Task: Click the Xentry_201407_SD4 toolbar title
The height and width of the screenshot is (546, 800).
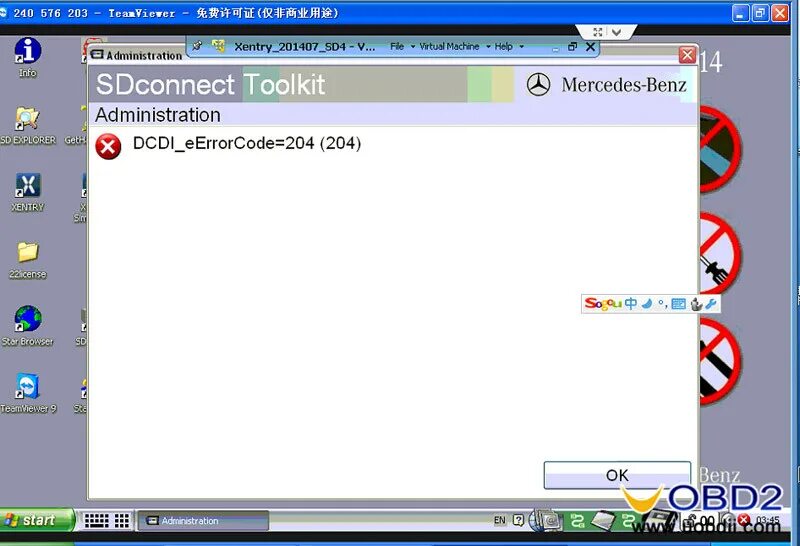Action: [305, 47]
